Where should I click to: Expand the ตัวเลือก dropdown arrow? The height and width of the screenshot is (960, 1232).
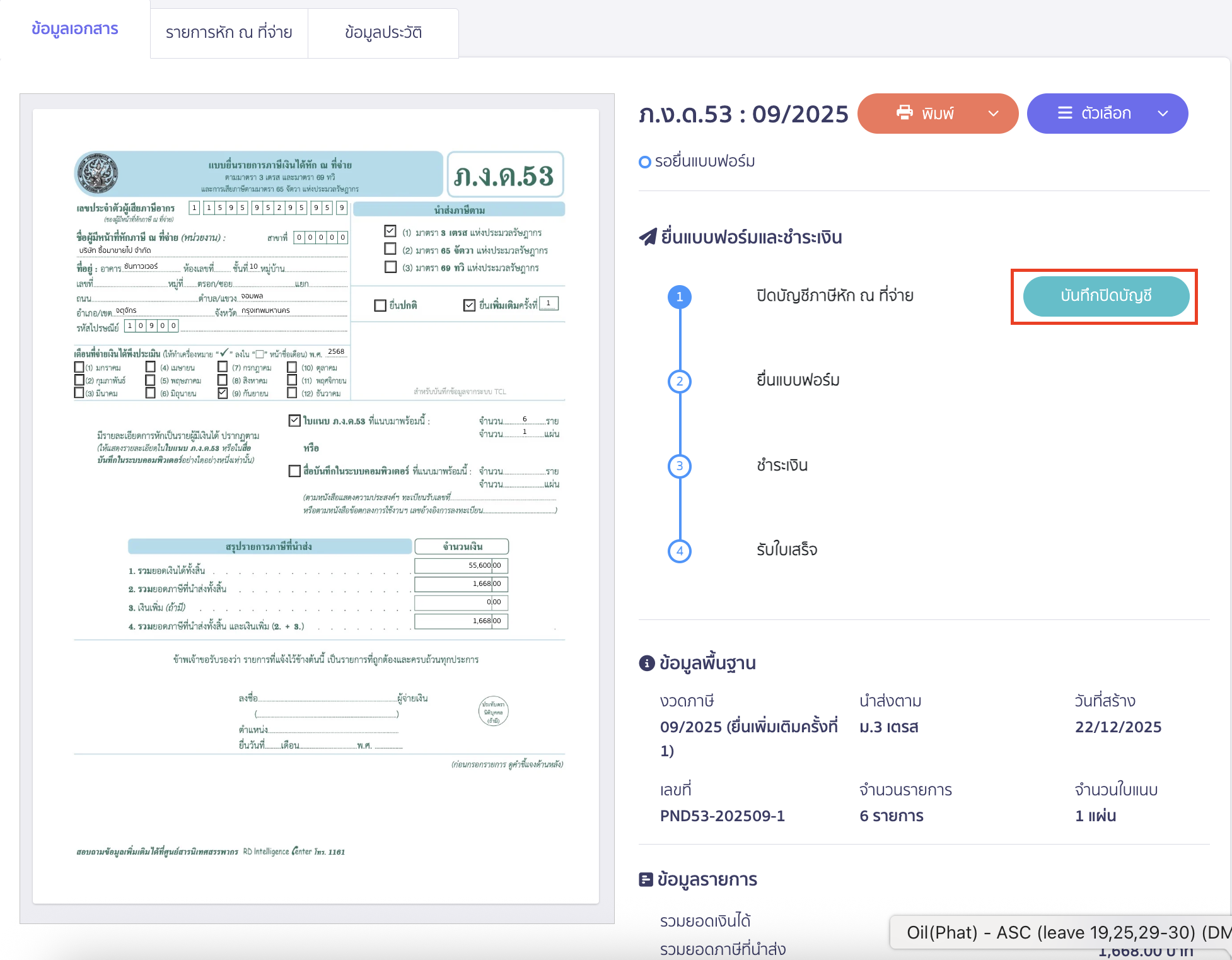click(x=1163, y=114)
